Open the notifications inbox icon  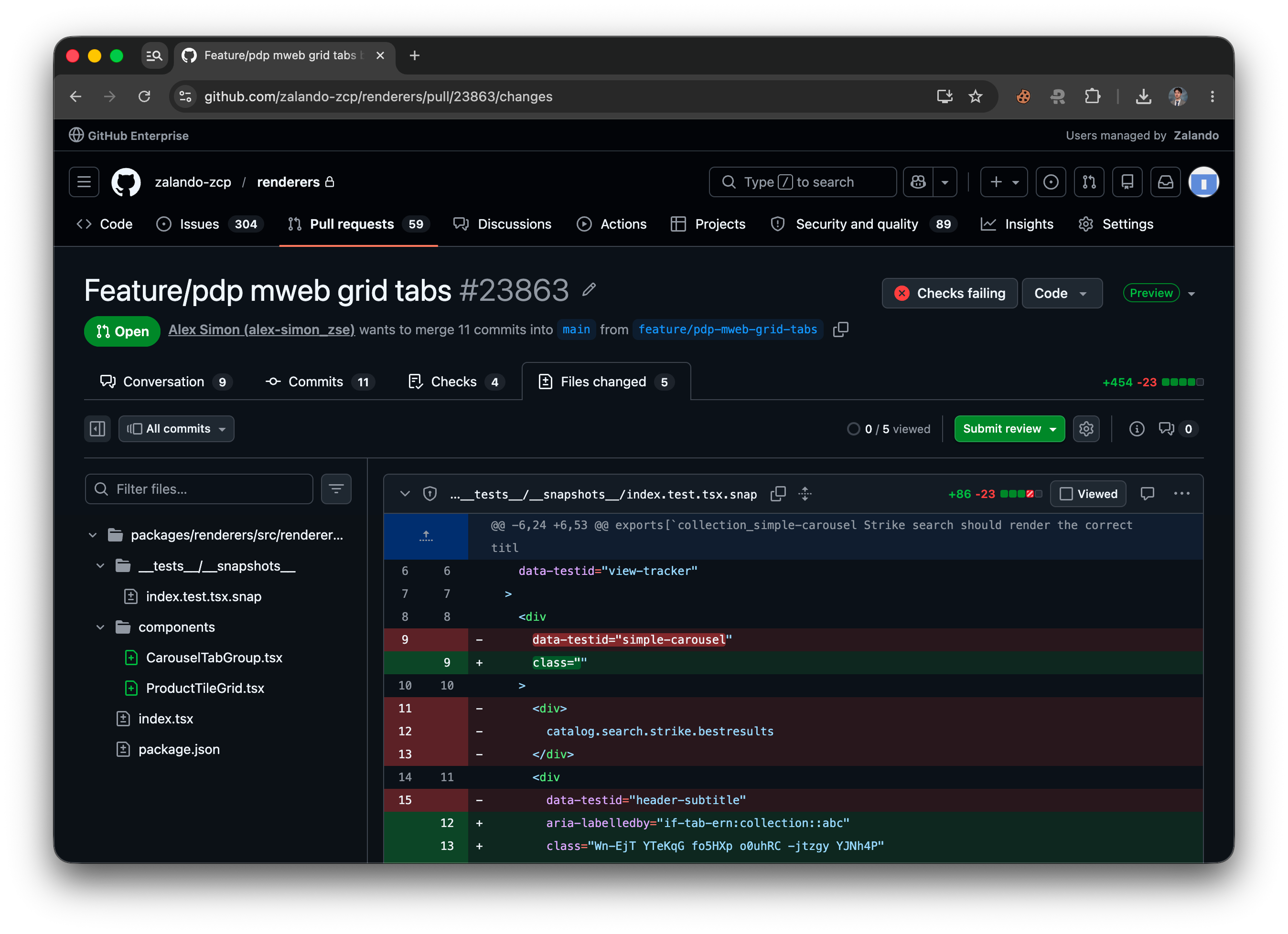click(1166, 182)
